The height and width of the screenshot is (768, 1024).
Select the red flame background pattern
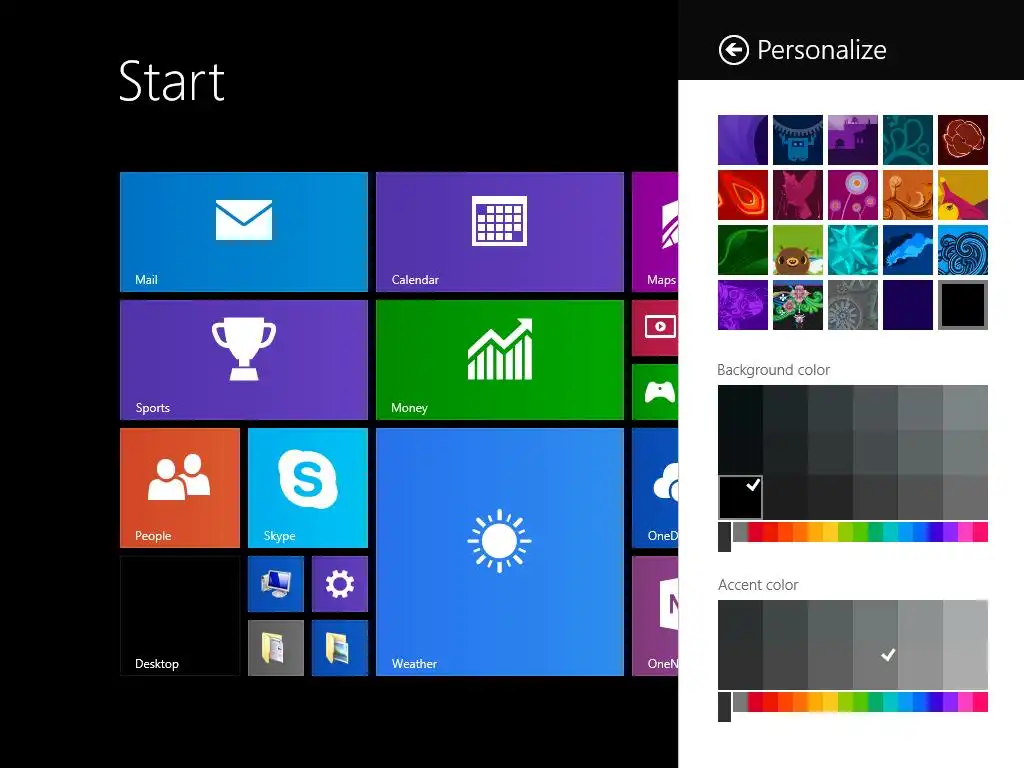click(x=743, y=195)
